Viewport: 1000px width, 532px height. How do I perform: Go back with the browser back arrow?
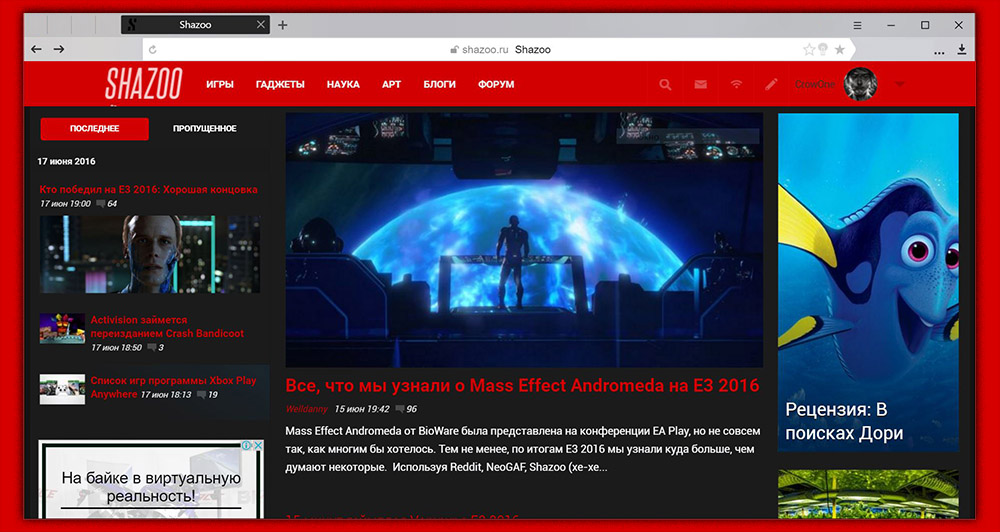pos(36,49)
